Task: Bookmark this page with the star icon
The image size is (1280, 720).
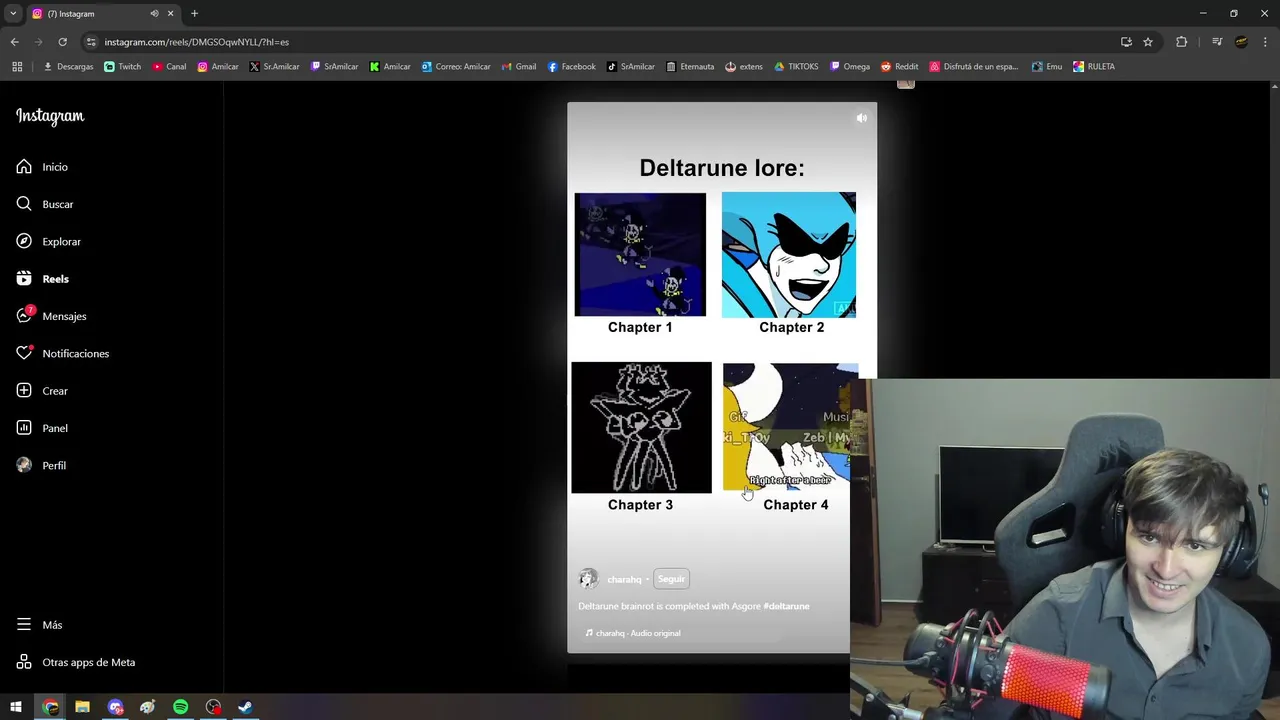Action: tap(1148, 42)
